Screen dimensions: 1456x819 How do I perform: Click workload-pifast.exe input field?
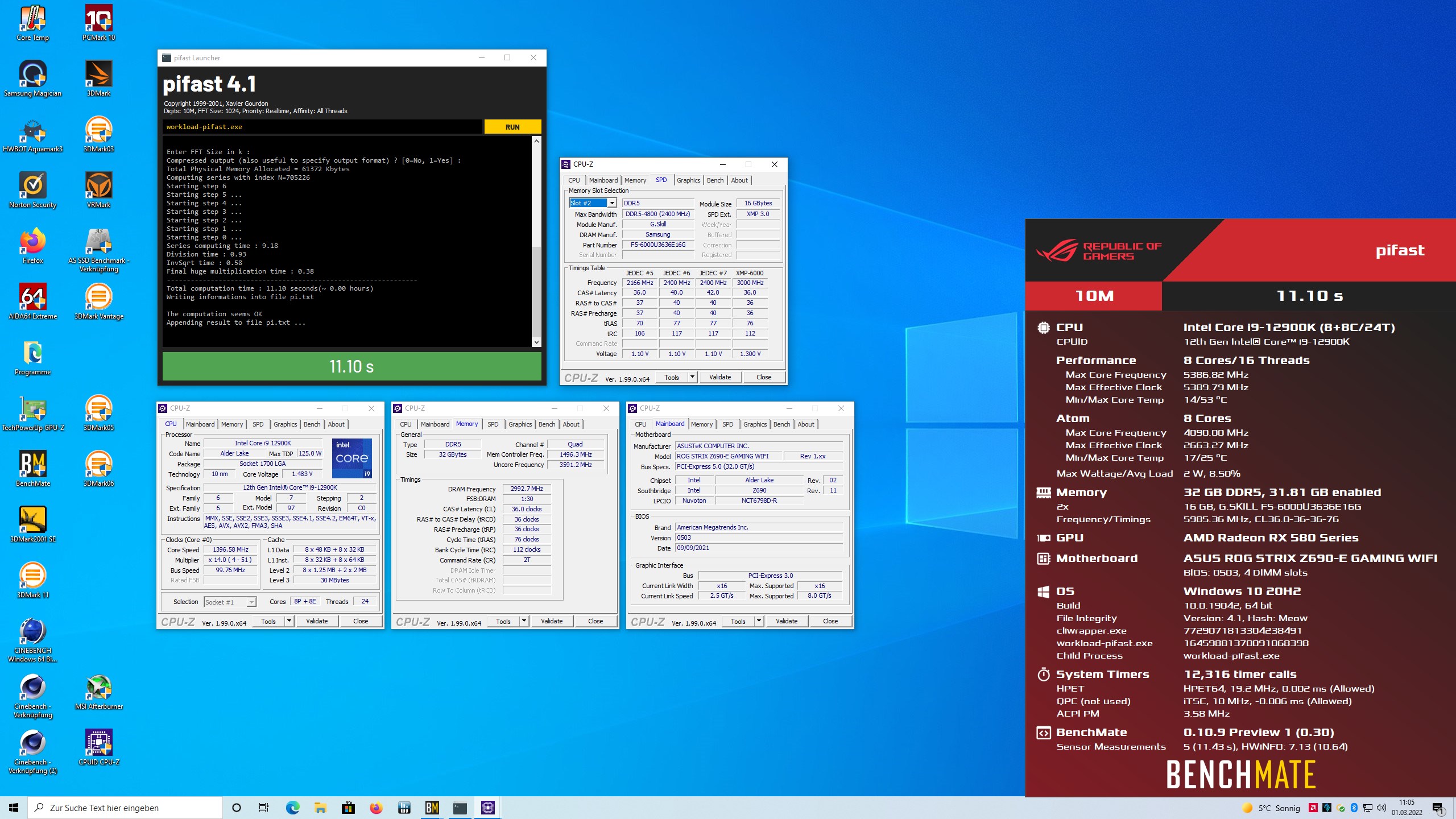tap(322, 127)
